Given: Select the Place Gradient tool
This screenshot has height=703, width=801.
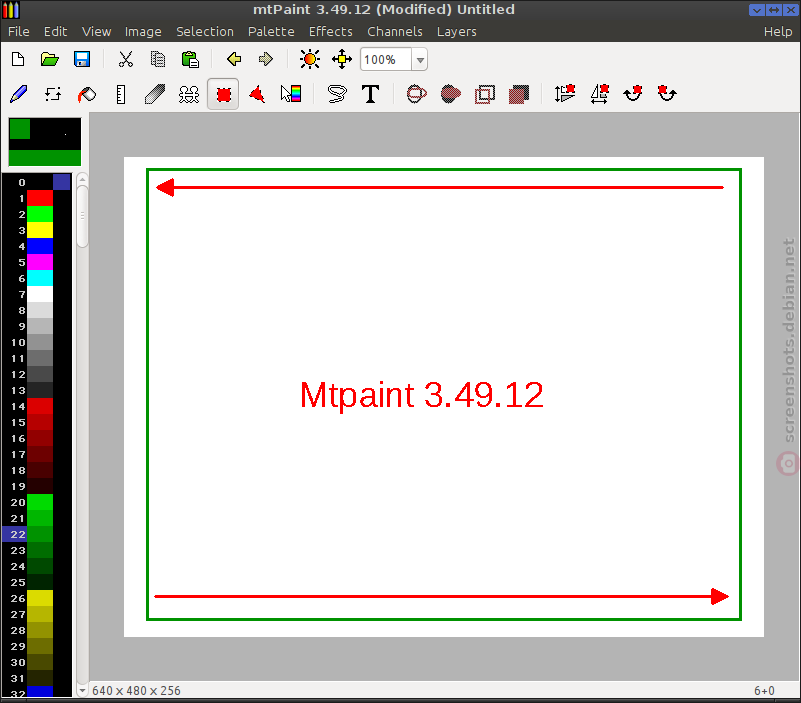Looking at the screenshot, I should (291, 94).
